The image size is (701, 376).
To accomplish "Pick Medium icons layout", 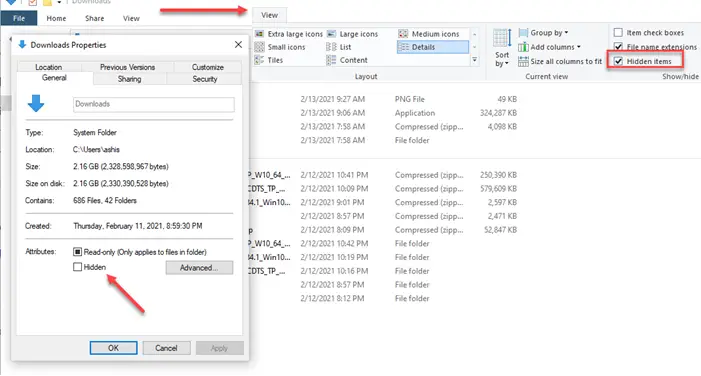I will click(428, 34).
